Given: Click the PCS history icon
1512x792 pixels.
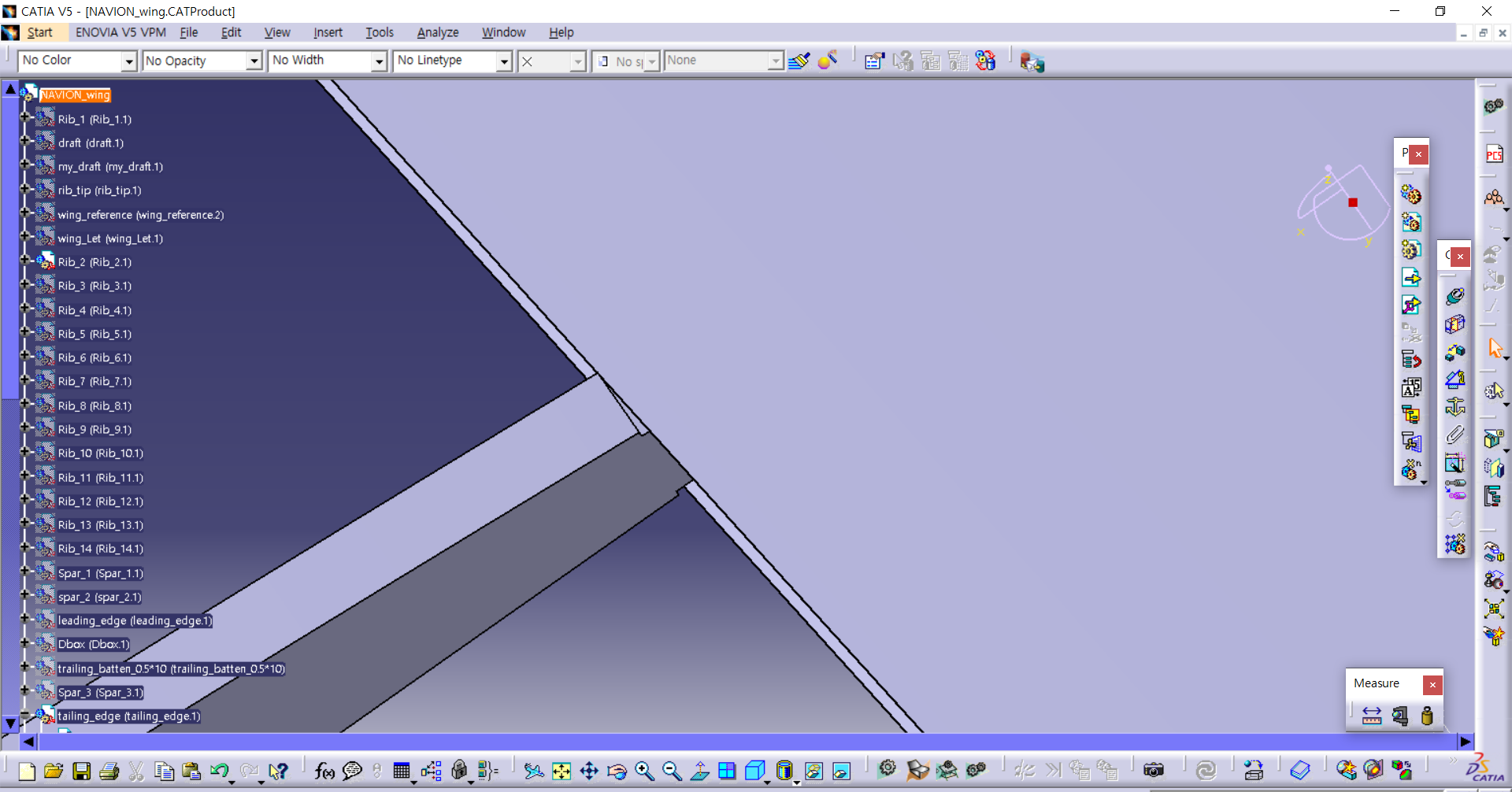Looking at the screenshot, I should coord(1495,154).
